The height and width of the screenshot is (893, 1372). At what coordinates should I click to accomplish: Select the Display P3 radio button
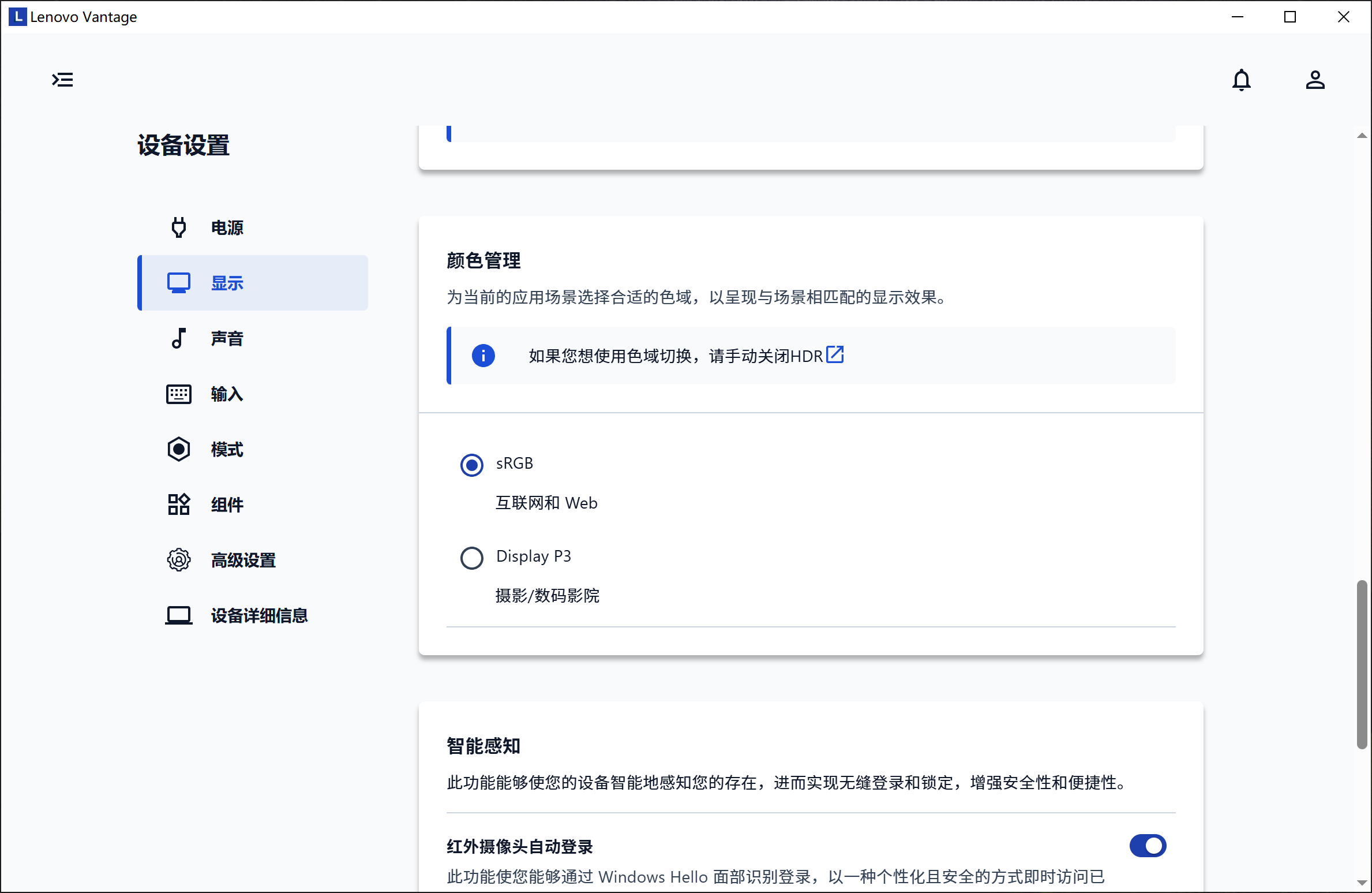click(472, 558)
